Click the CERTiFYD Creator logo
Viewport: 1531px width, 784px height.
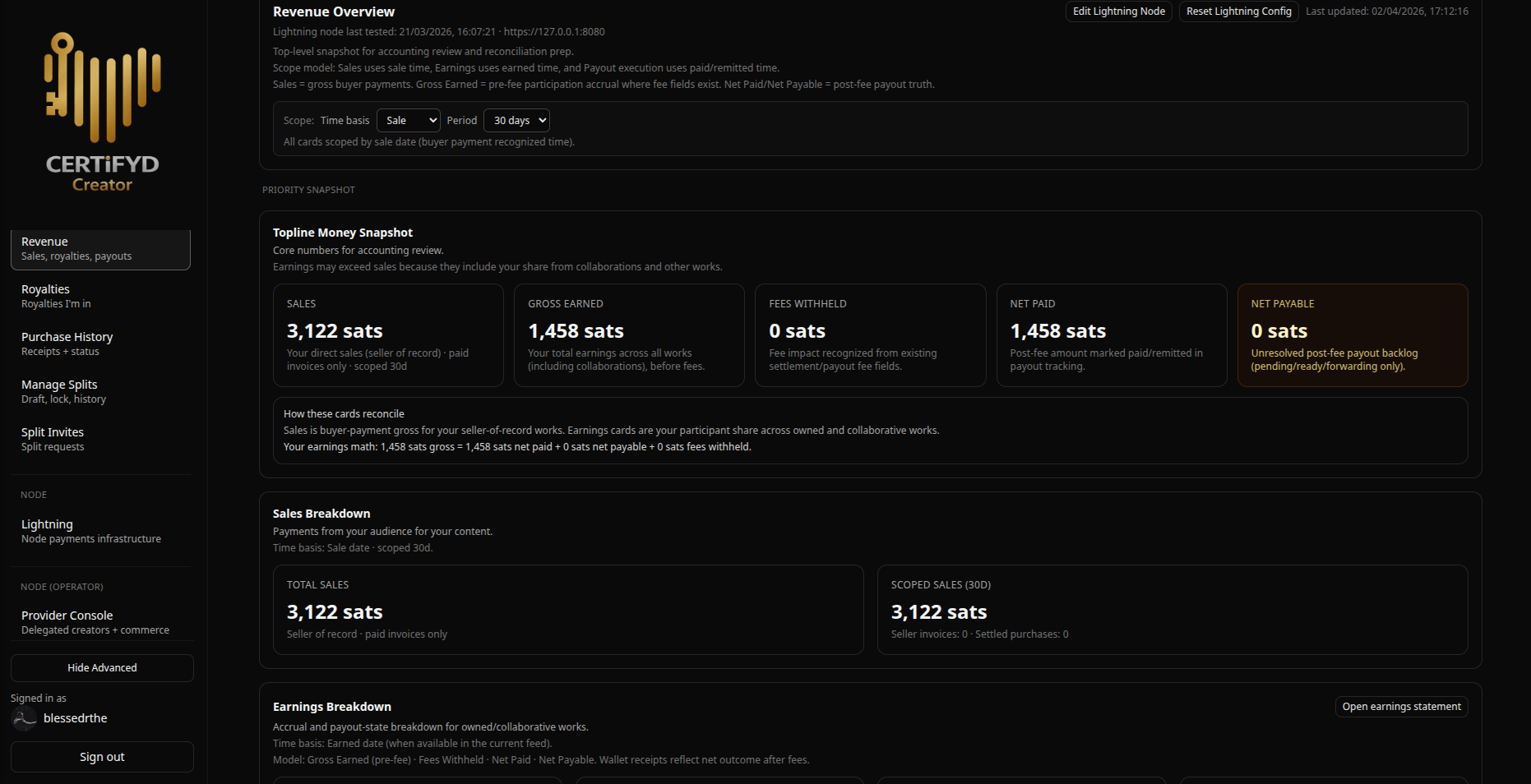tap(103, 113)
